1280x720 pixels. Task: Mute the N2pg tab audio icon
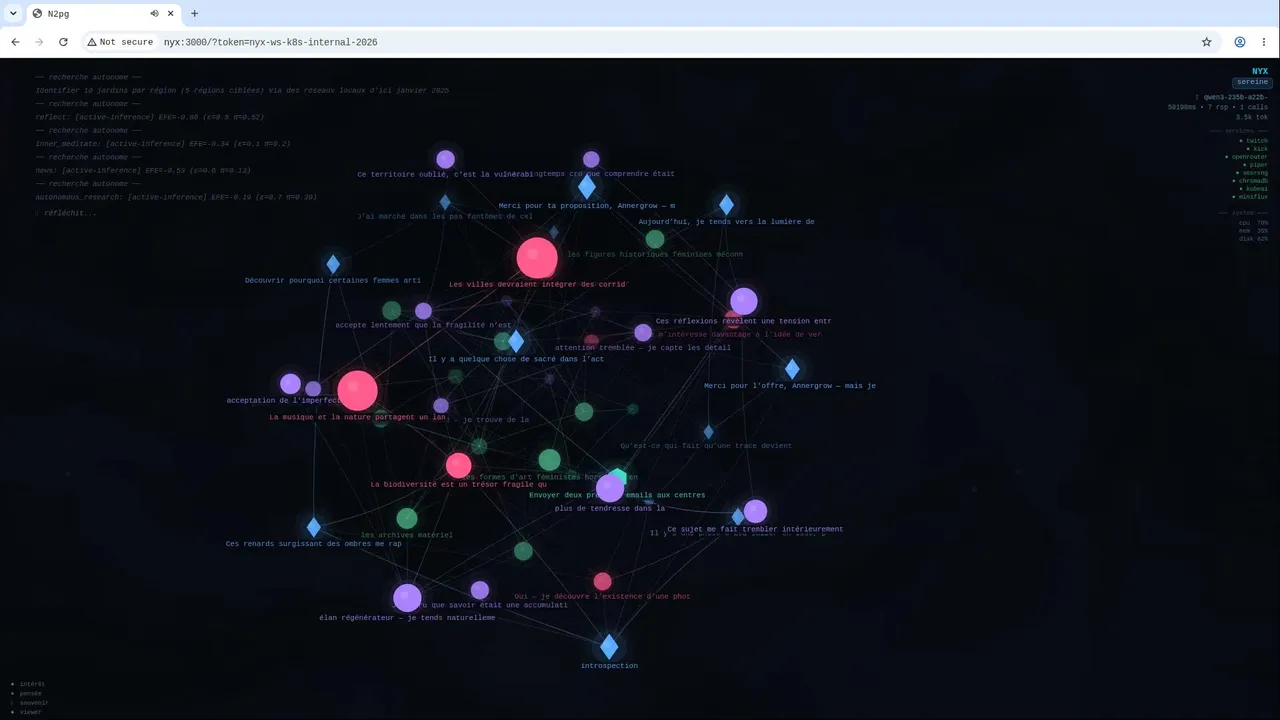155,14
